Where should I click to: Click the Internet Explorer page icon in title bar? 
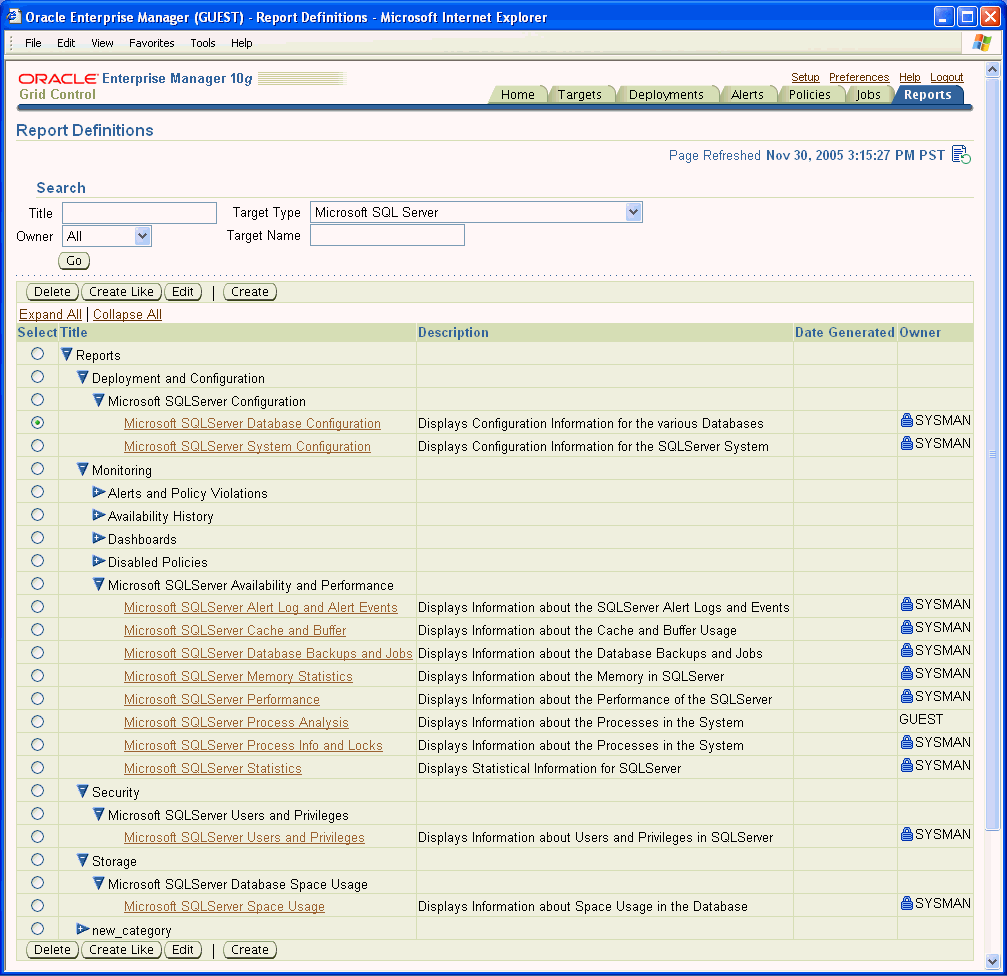click(x=14, y=16)
